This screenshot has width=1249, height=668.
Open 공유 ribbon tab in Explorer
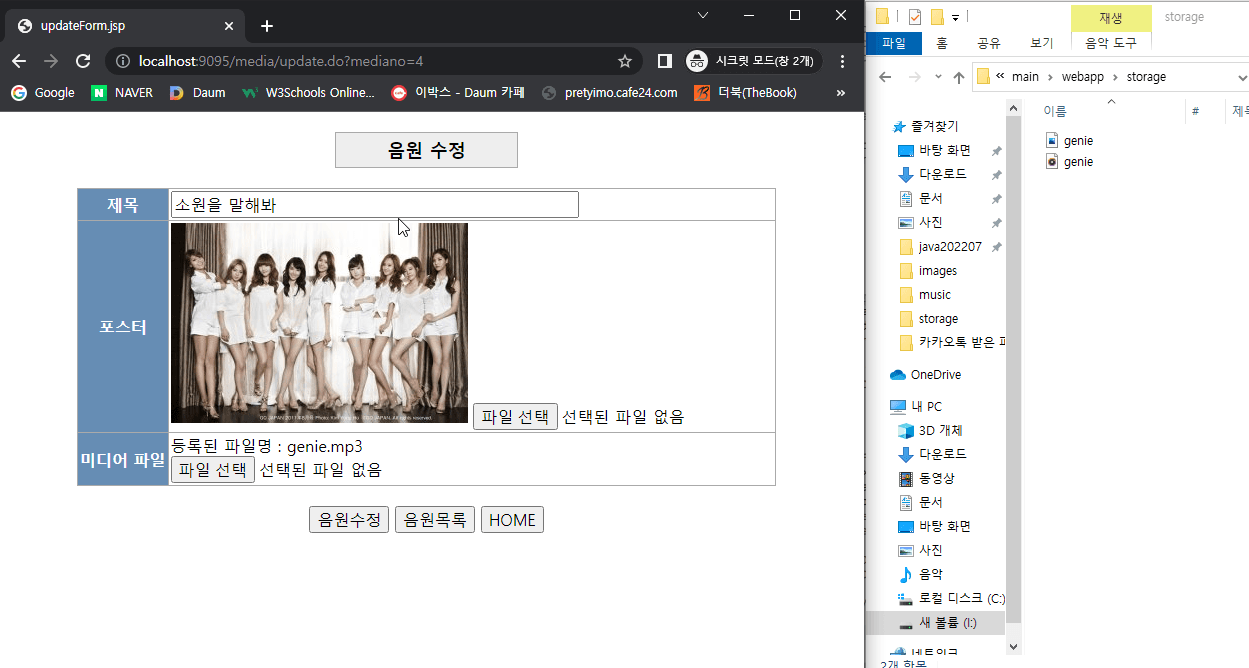click(990, 43)
